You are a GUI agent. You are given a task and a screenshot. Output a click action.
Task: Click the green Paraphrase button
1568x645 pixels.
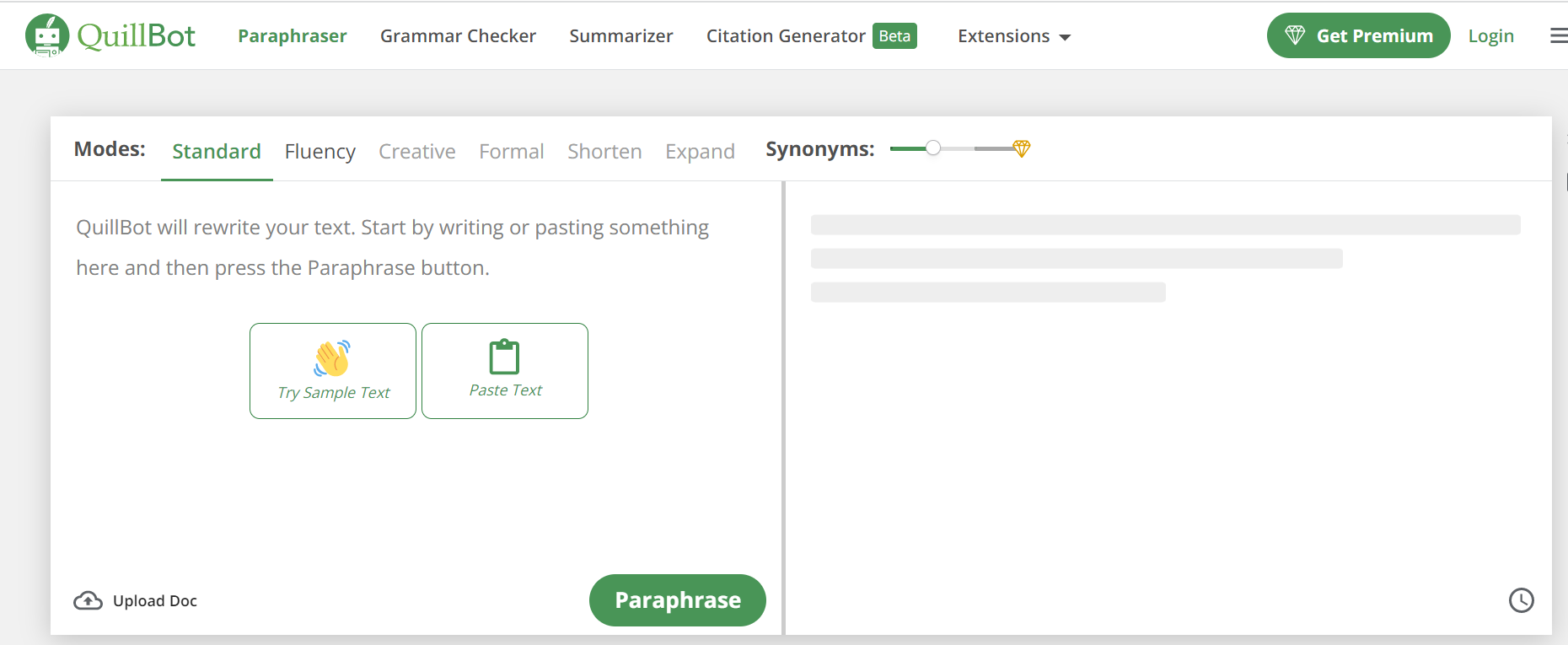pyautogui.click(x=678, y=600)
